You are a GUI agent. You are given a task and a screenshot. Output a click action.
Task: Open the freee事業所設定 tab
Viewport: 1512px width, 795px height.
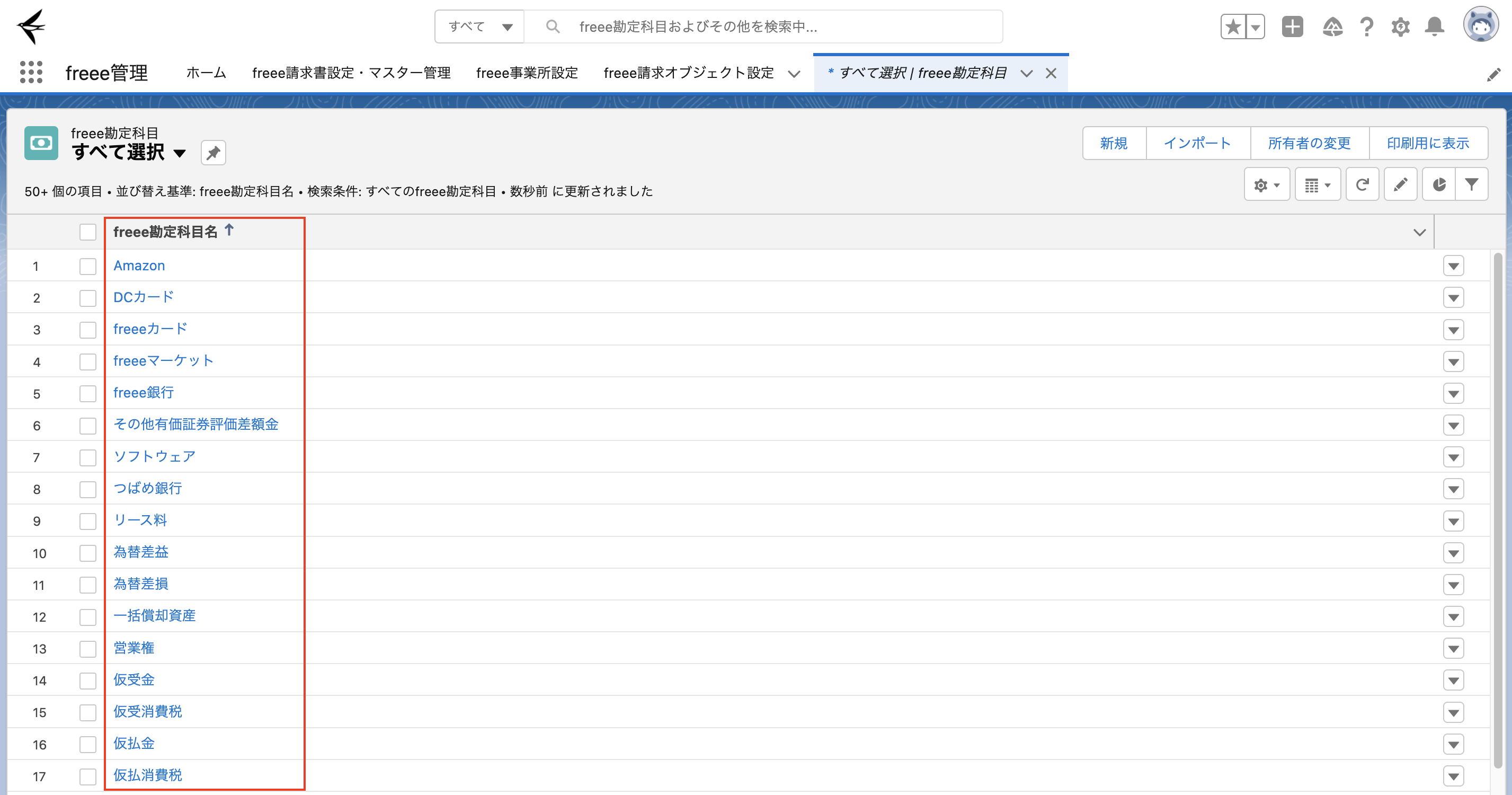click(x=527, y=73)
